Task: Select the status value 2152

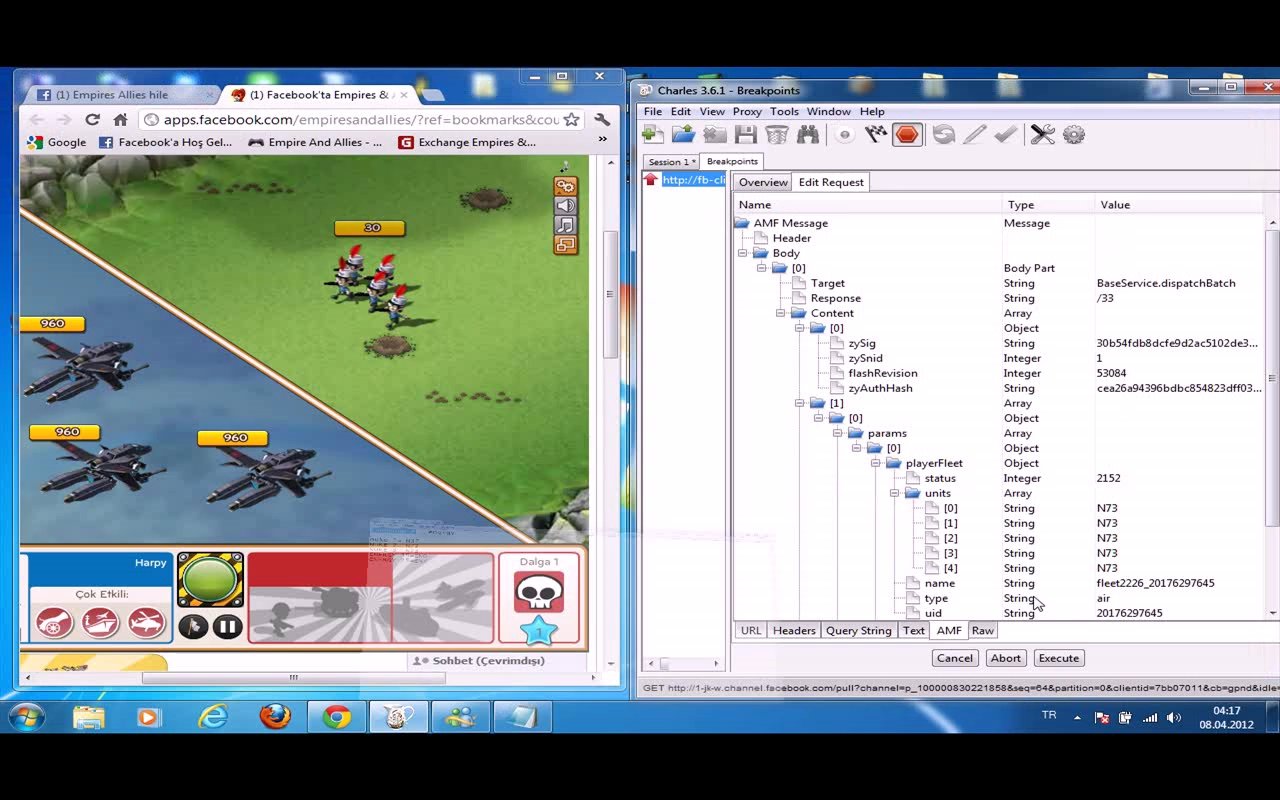Action: click(1111, 478)
